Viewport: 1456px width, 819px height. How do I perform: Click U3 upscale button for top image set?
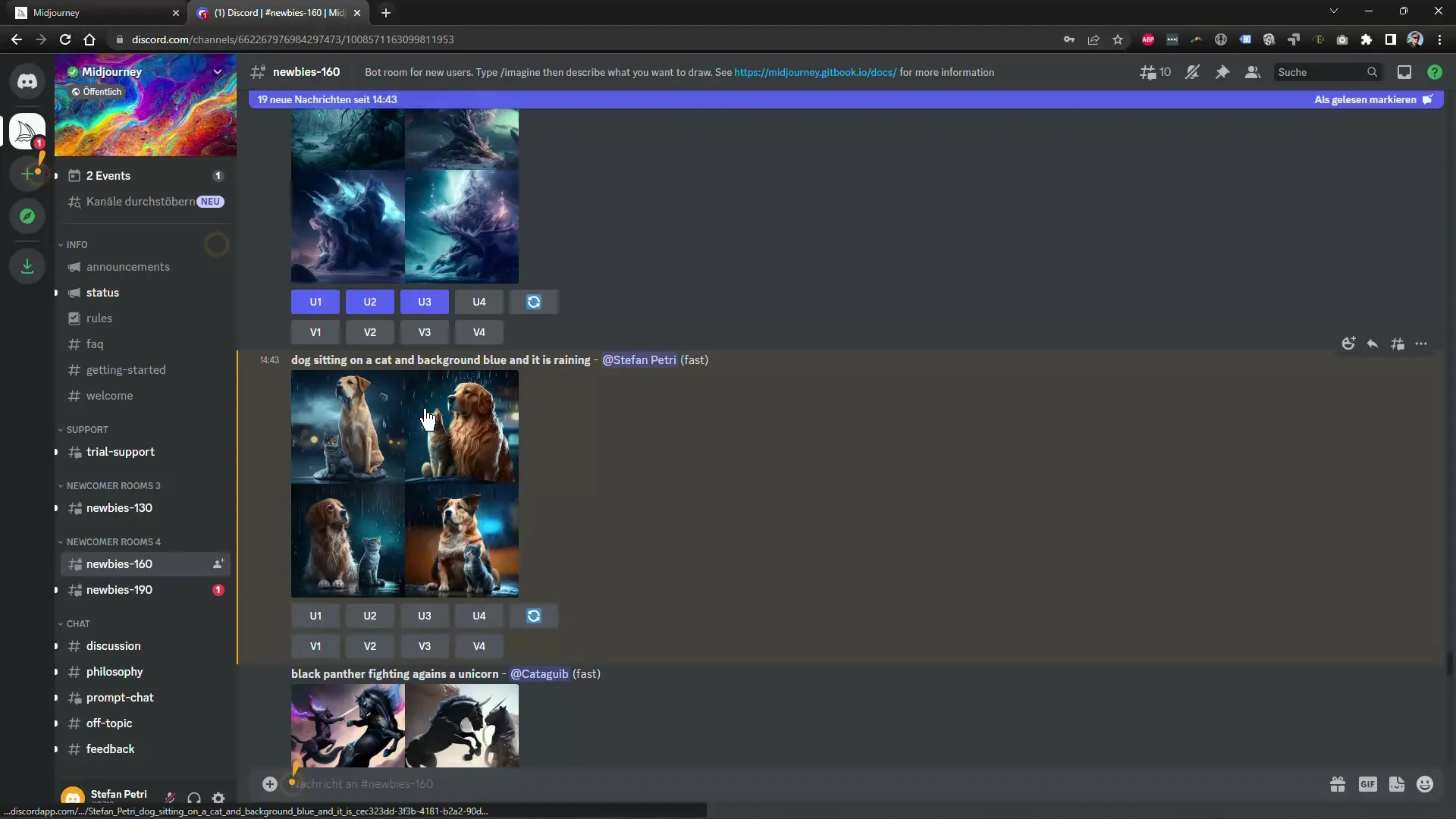coord(424,302)
